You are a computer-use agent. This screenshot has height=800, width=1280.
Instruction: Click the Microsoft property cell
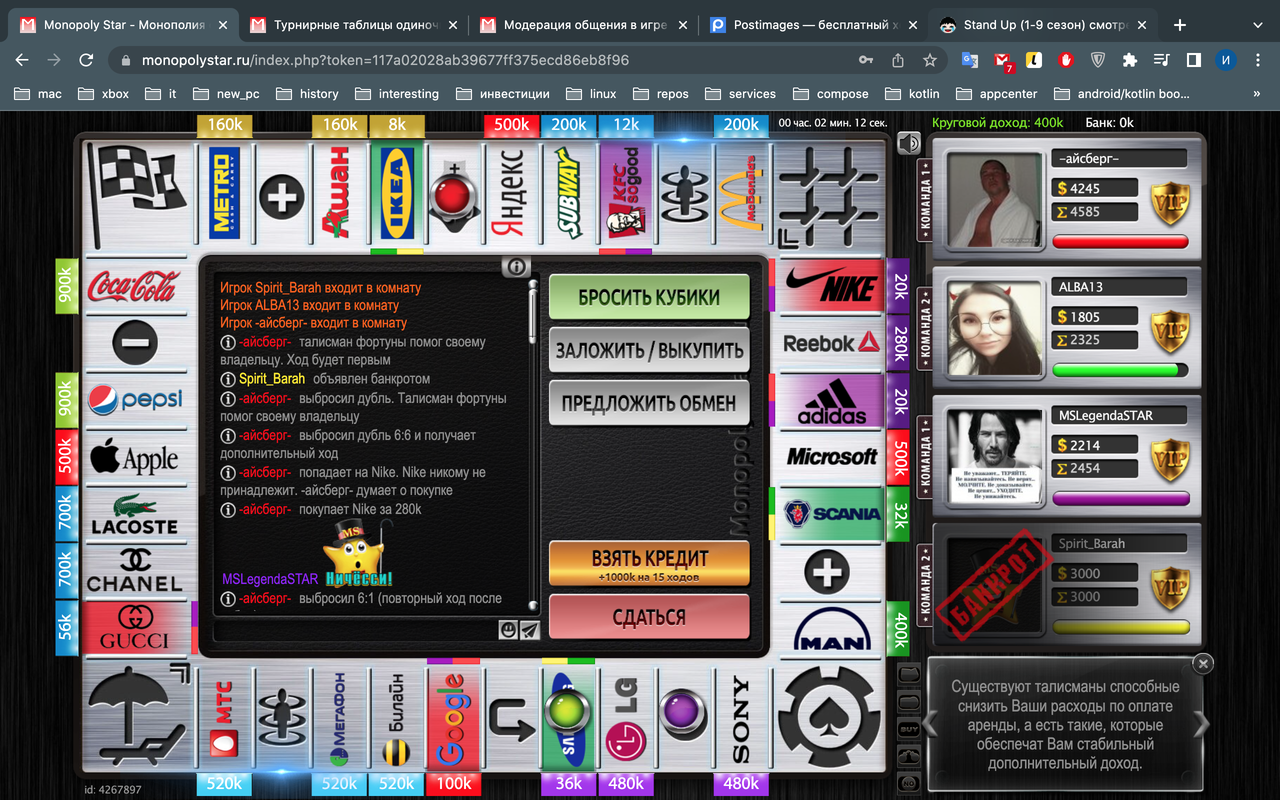click(830, 457)
